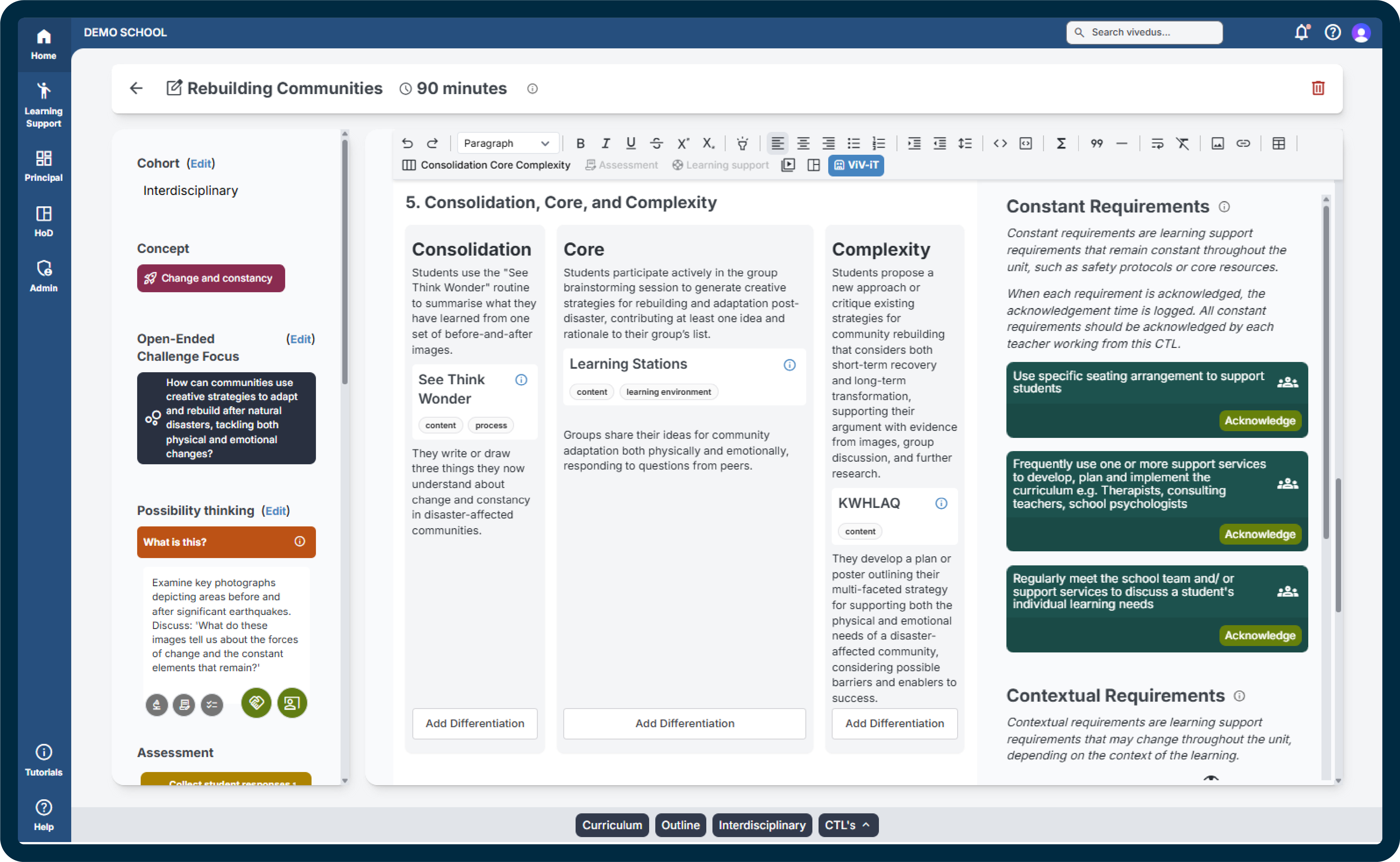Click Edit link next to Cohort

click(201, 164)
